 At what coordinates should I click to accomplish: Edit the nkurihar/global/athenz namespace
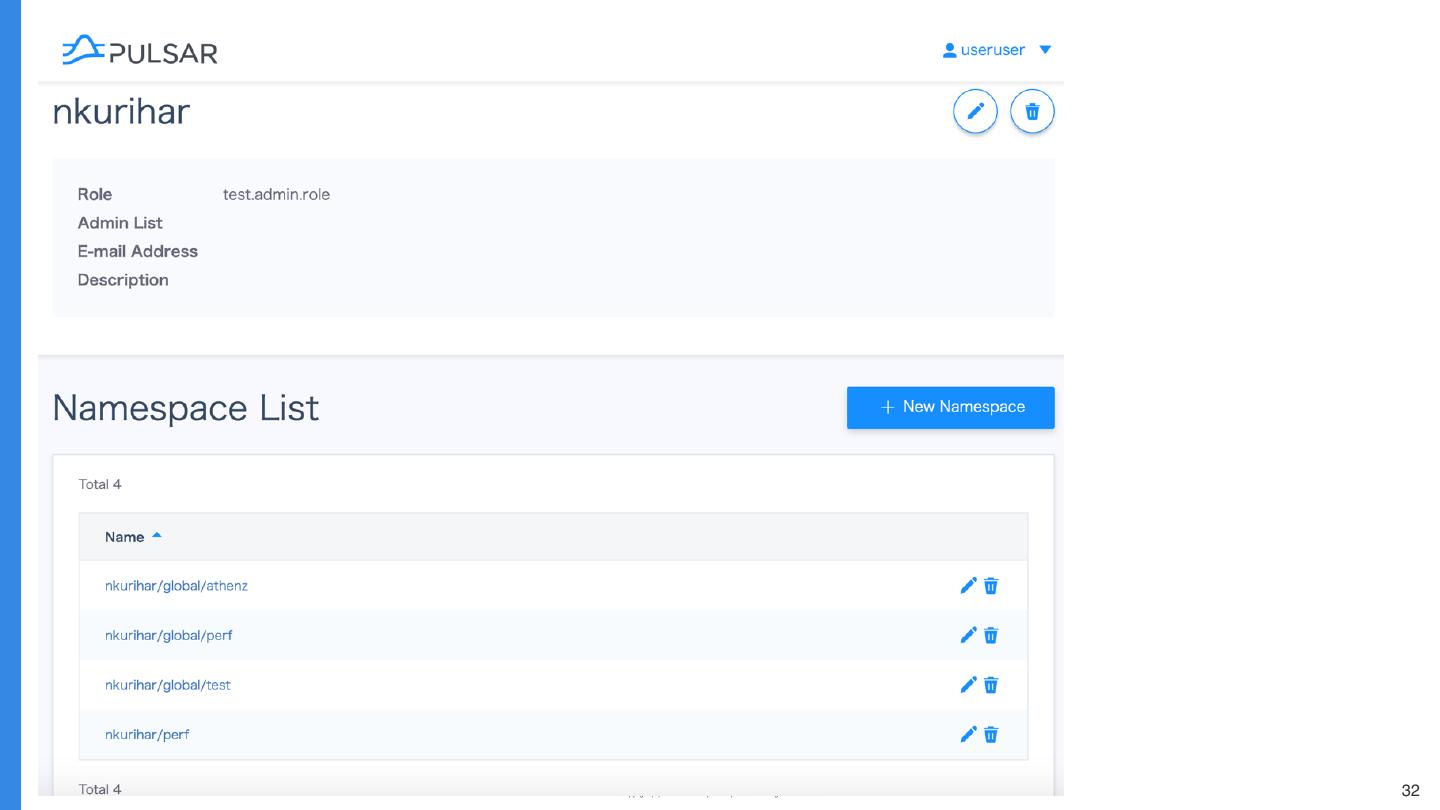(x=968, y=586)
